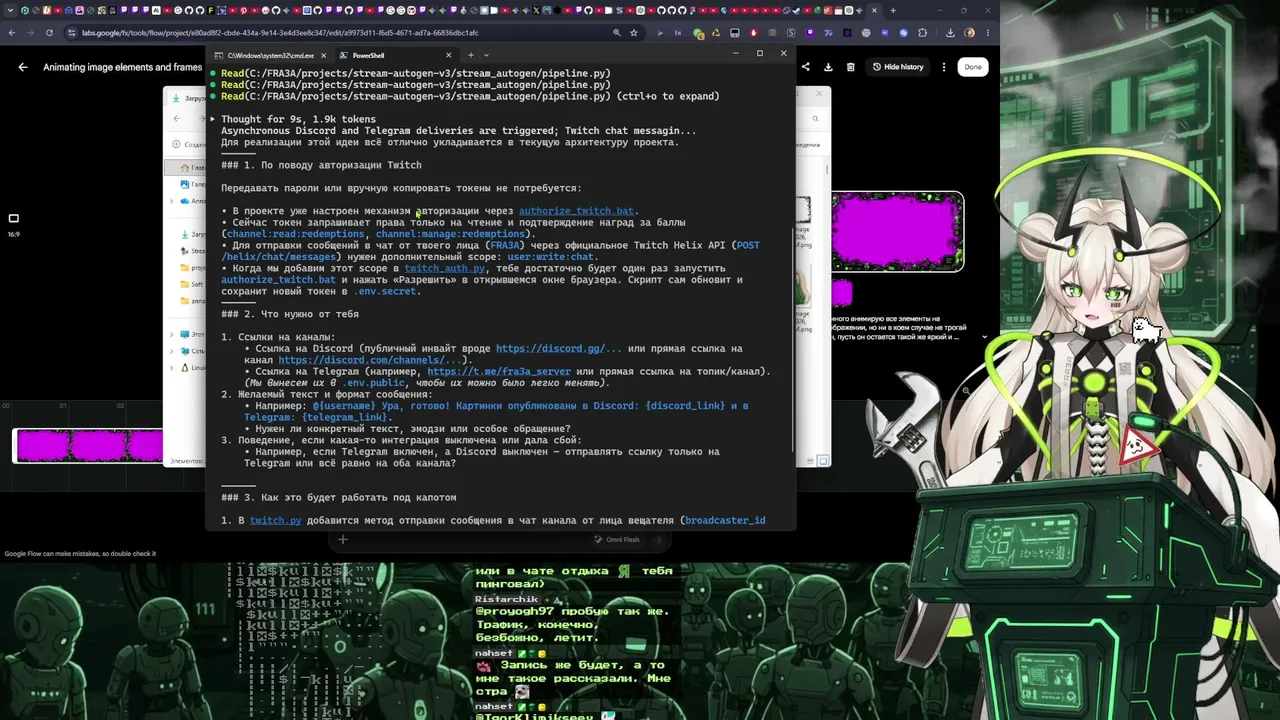Click the browser address bar URL
The image size is (1280, 720).
click(280, 33)
